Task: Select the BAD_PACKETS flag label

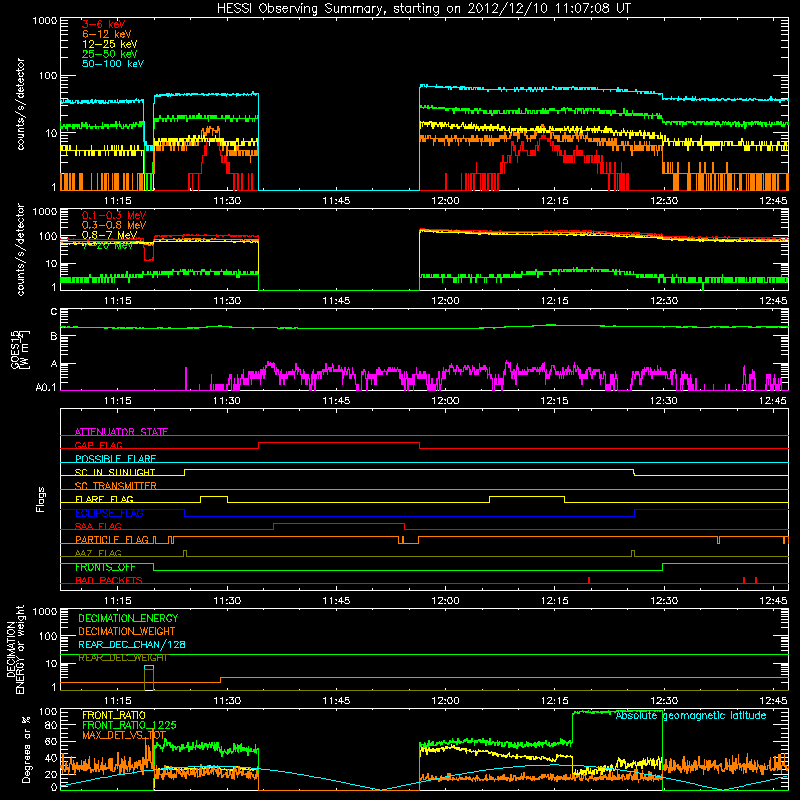Action: (x=109, y=580)
